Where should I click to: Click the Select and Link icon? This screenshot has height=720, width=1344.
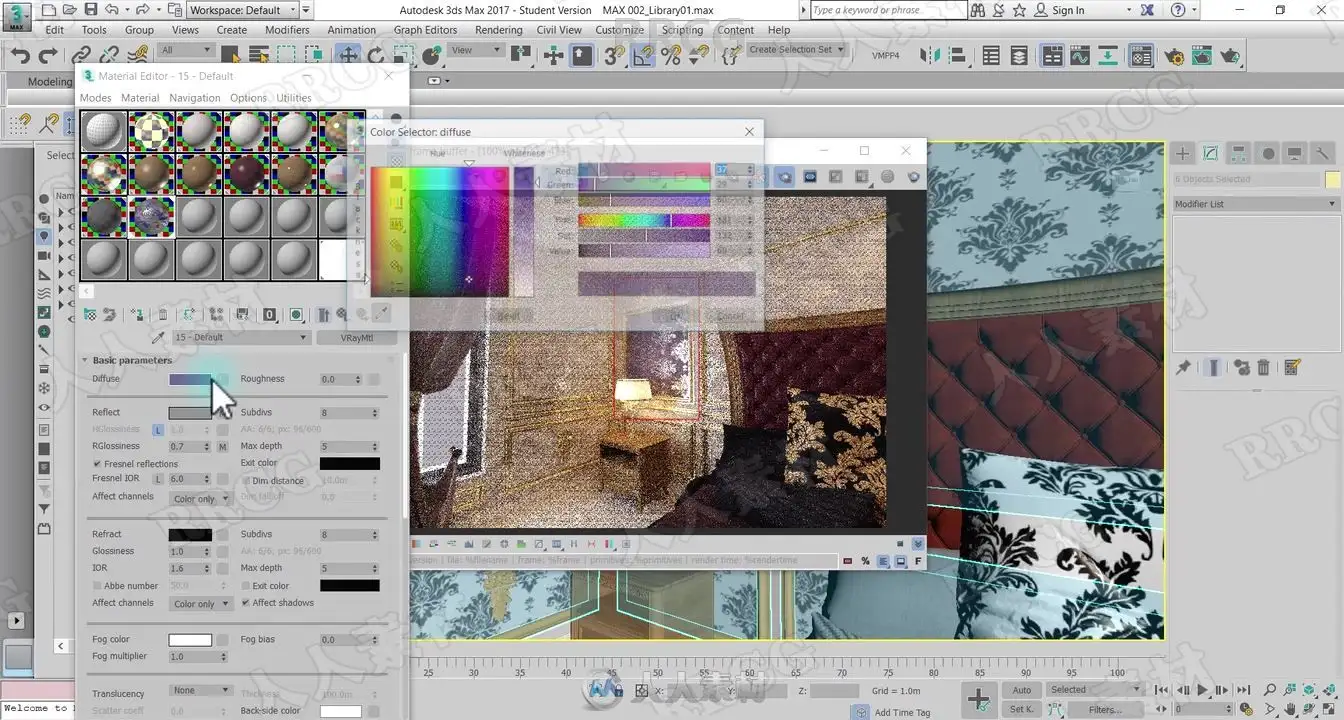(82, 56)
